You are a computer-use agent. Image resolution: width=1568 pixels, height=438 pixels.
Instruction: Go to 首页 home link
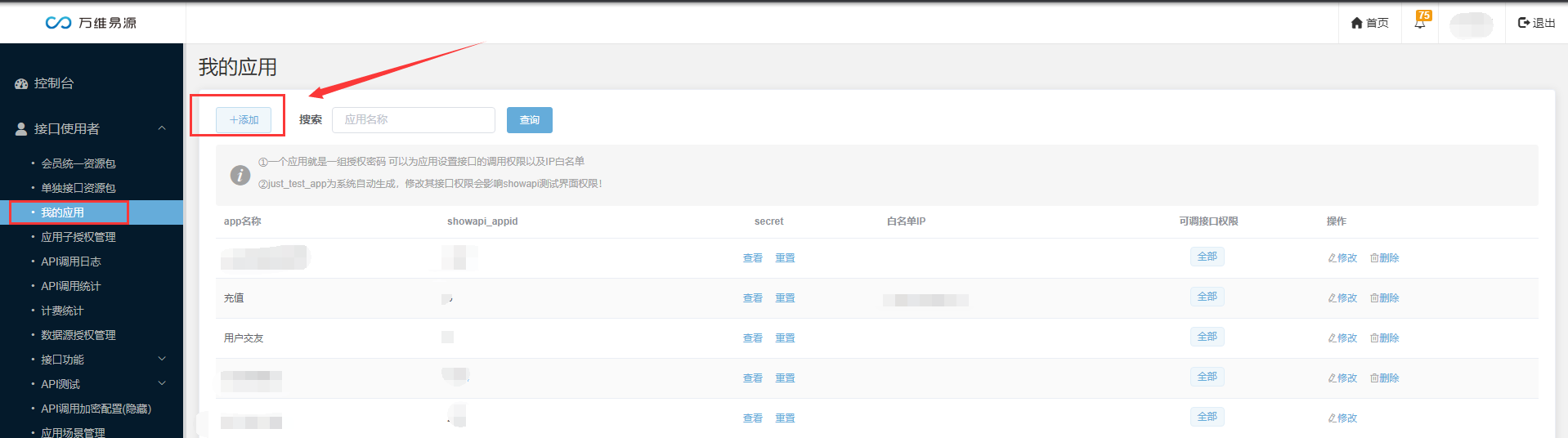(x=1369, y=23)
